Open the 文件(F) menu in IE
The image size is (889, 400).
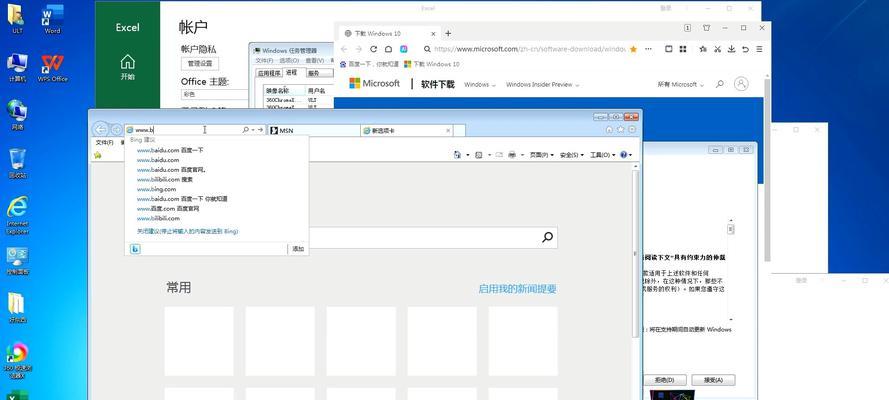[104, 143]
